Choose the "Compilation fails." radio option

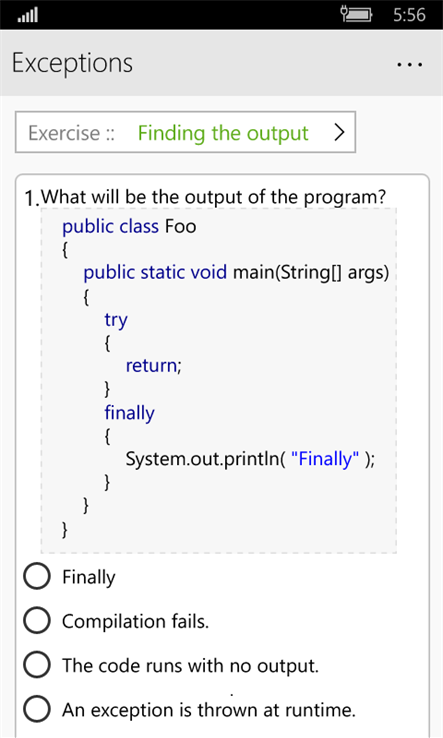pyautogui.click(x=37, y=620)
